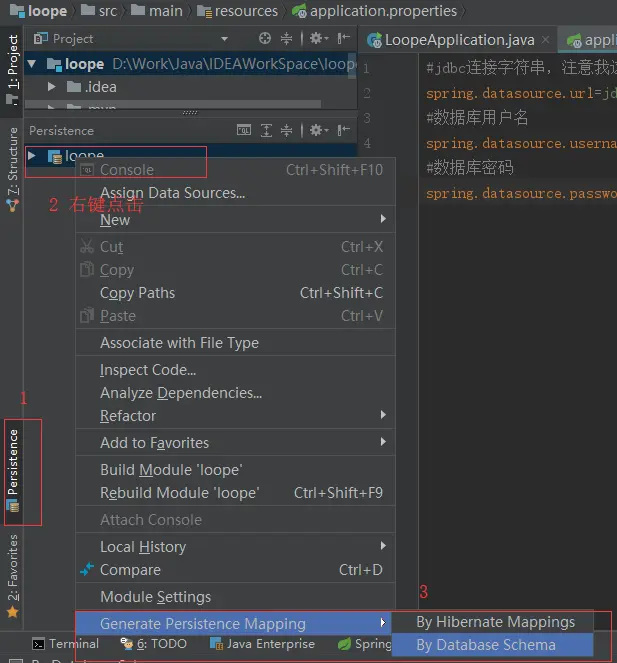
Task: Click the '#数据库用户名' comment line
Action: [477, 118]
